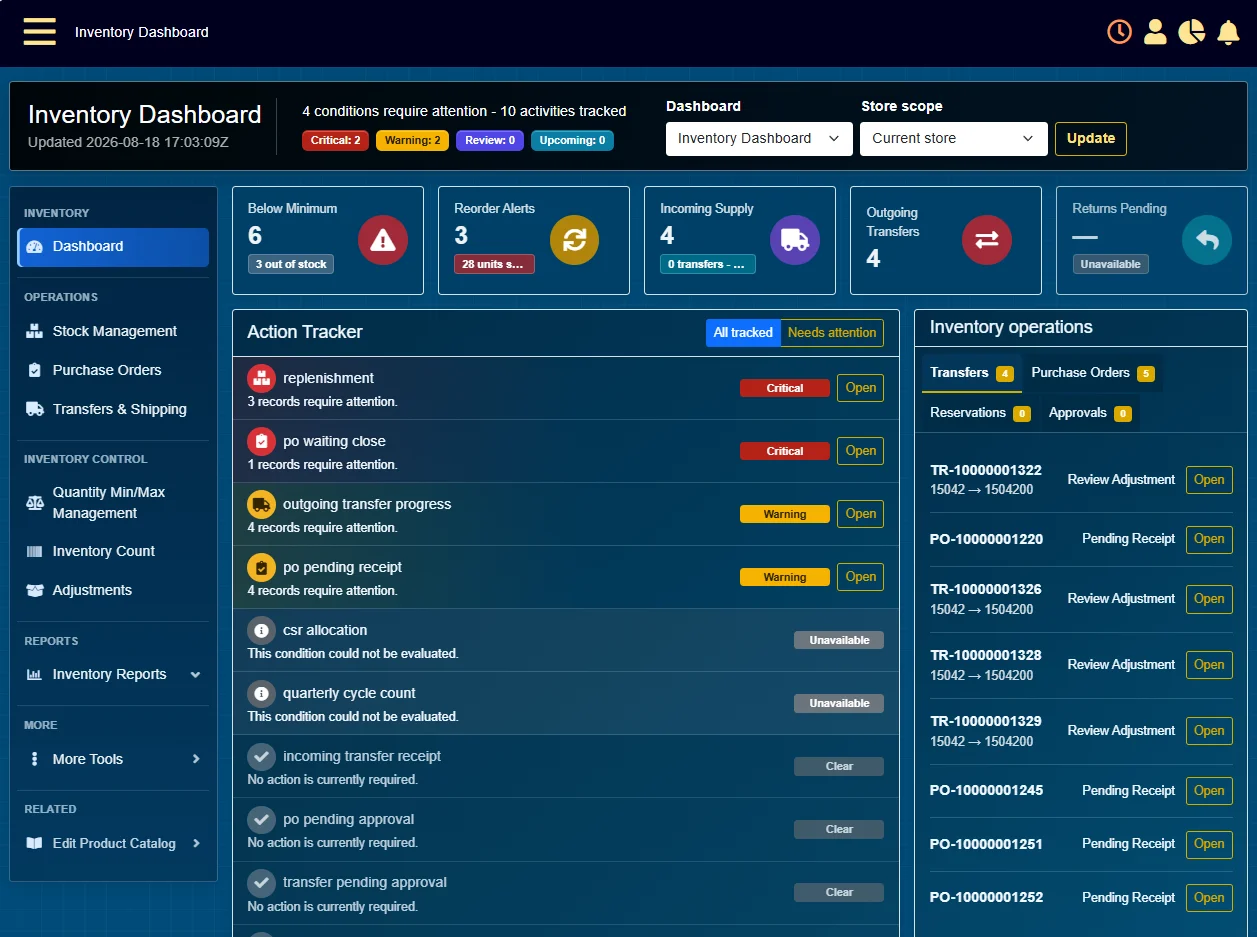
Task: Click the pie chart icon in header
Action: click(x=1191, y=32)
